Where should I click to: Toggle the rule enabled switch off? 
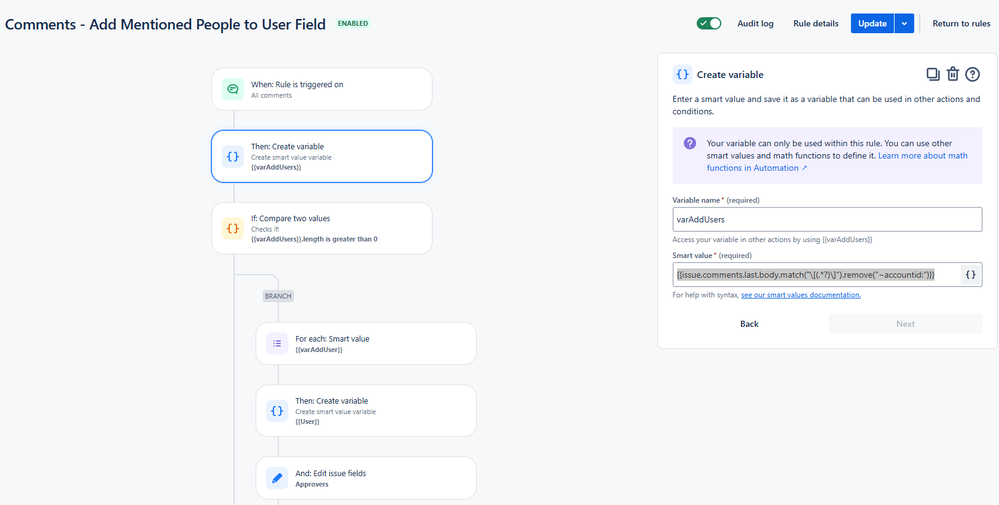coord(709,24)
